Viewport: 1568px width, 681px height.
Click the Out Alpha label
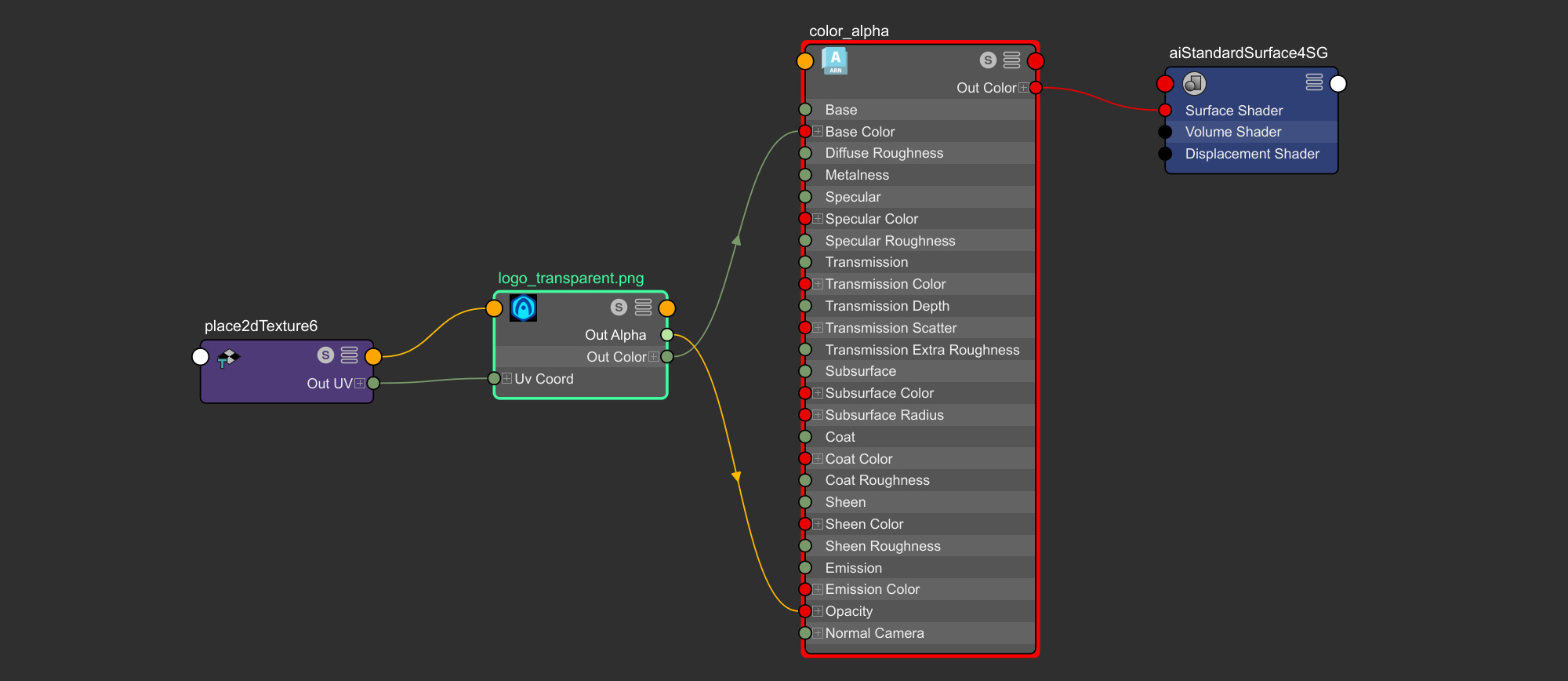tap(615, 335)
